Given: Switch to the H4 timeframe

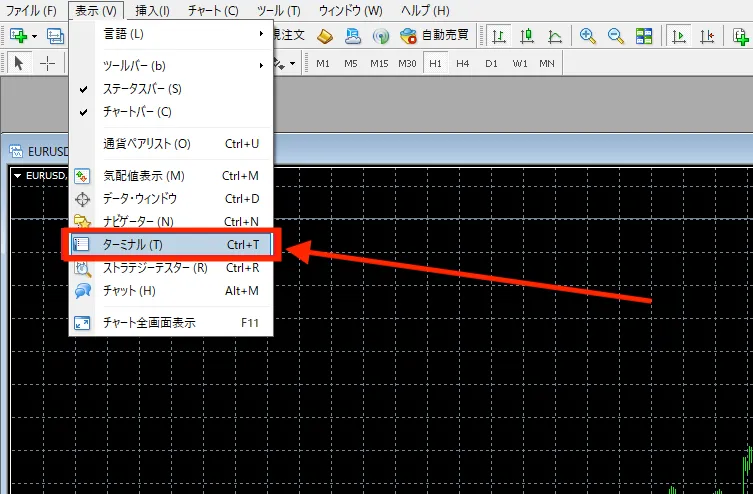Looking at the screenshot, I should click(x=463, y=63).
